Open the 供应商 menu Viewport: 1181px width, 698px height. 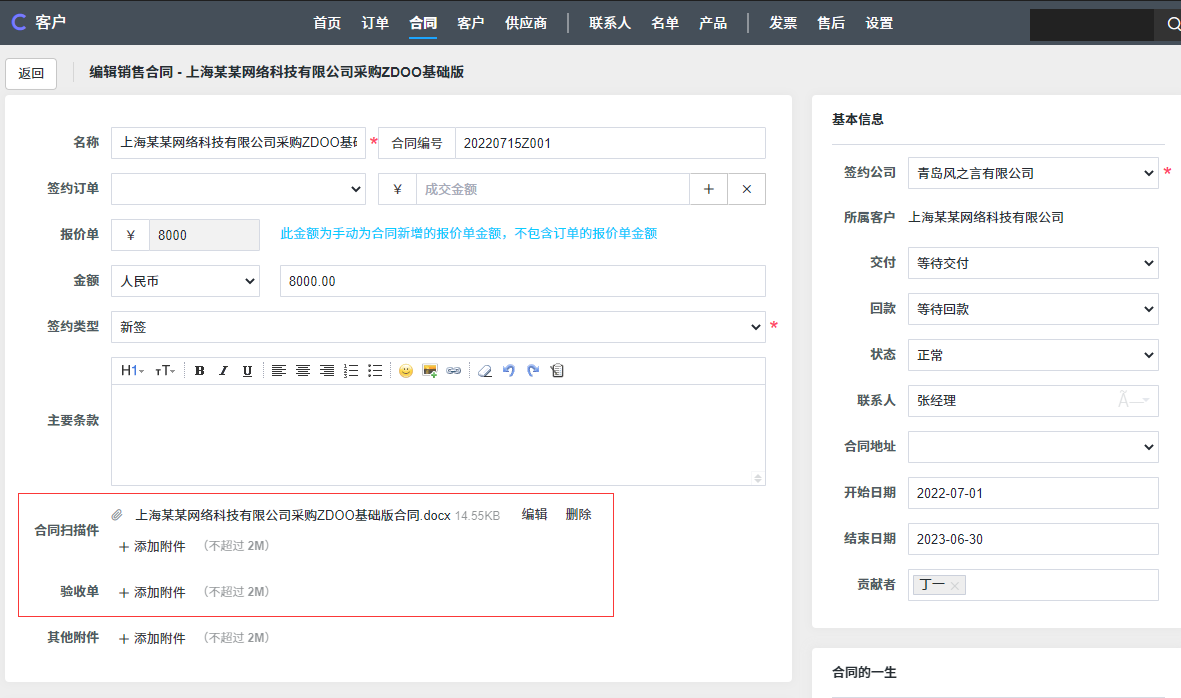(526, 23)
